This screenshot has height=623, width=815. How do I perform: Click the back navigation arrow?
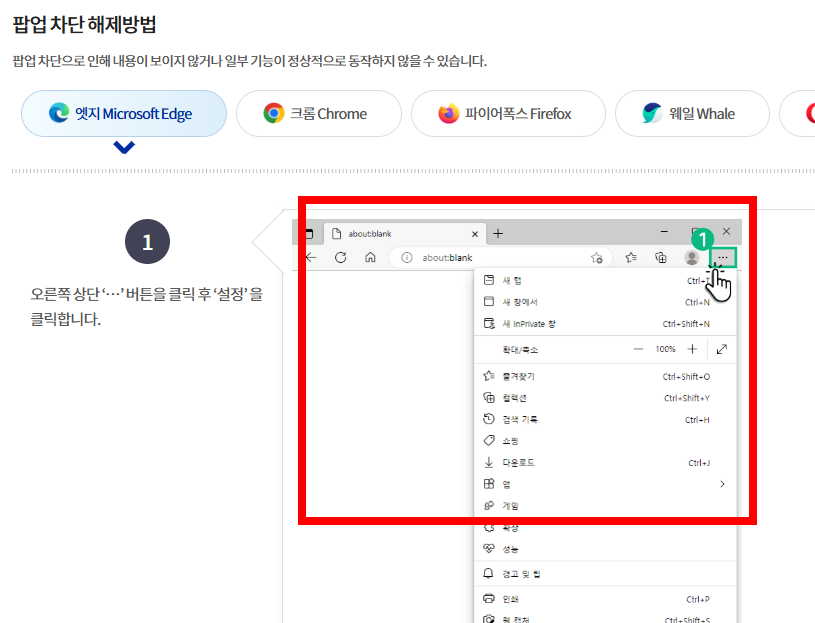(312, 257)
